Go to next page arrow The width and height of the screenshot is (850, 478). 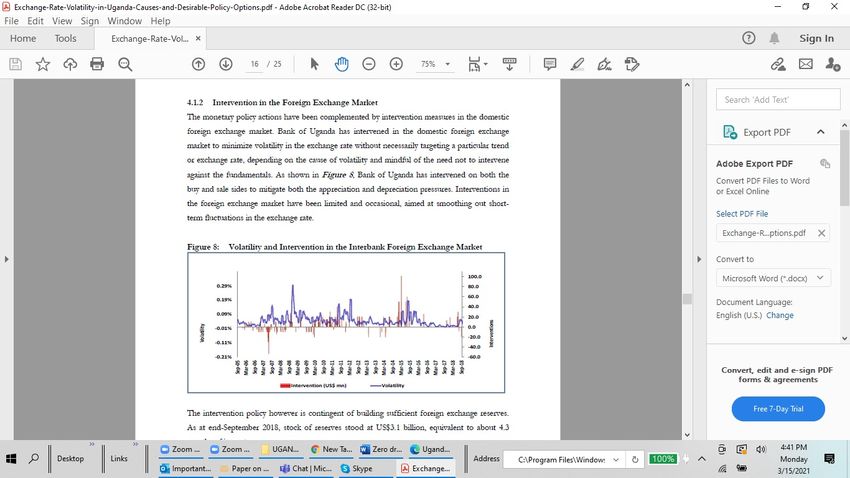(226, 64)
